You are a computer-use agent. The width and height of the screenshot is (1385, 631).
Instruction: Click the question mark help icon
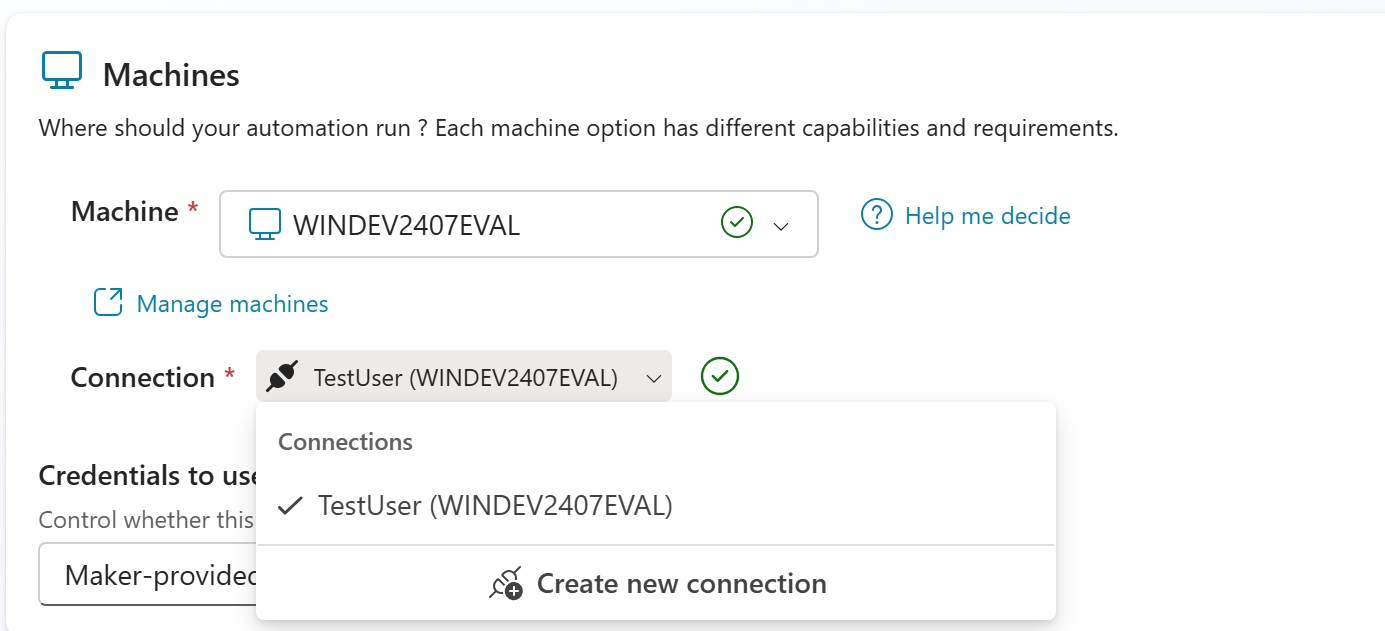pos(876,215)
